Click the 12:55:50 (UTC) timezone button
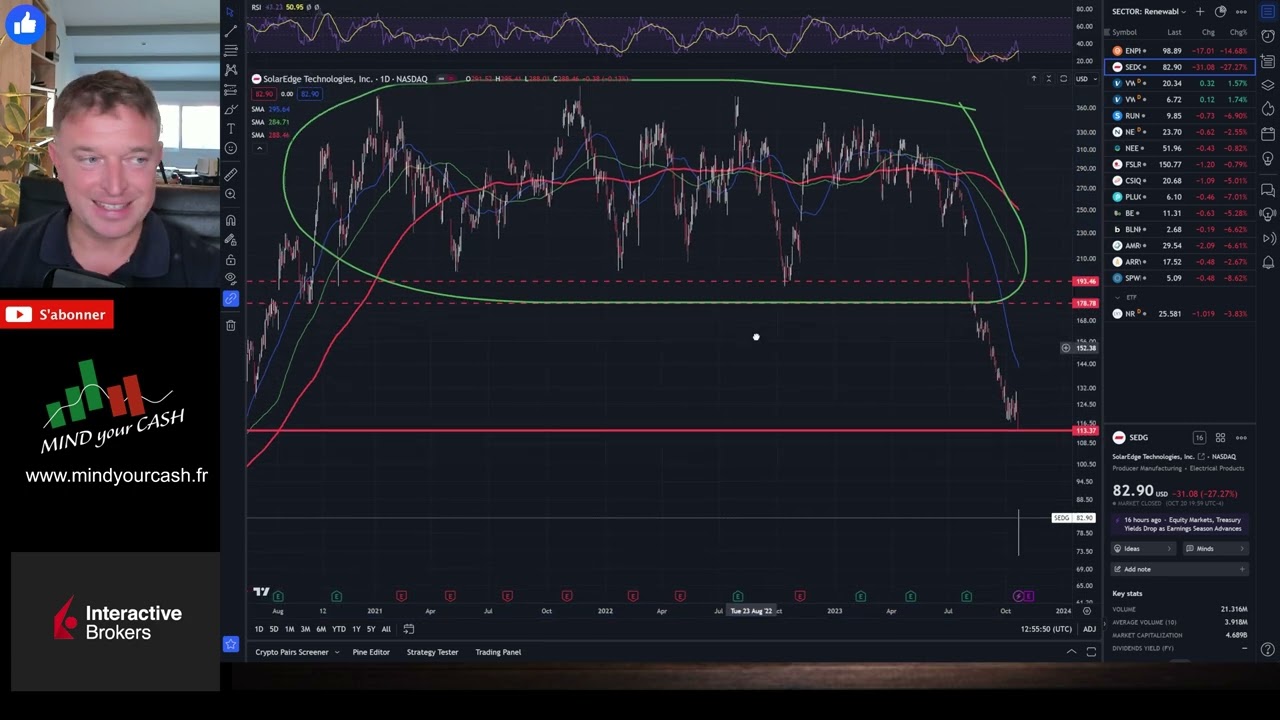The image size is (1280, 720). click(x=1046, y=629)
